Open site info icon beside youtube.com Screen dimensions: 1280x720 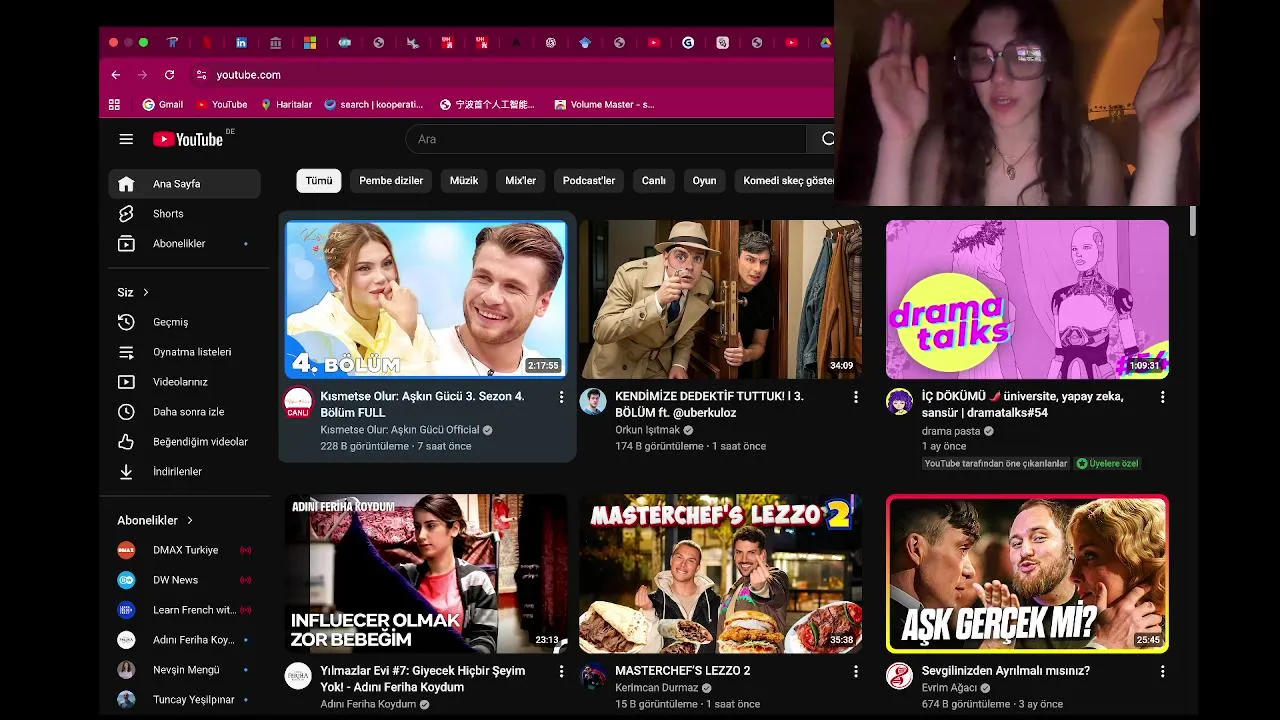click(x=201, y=75)
